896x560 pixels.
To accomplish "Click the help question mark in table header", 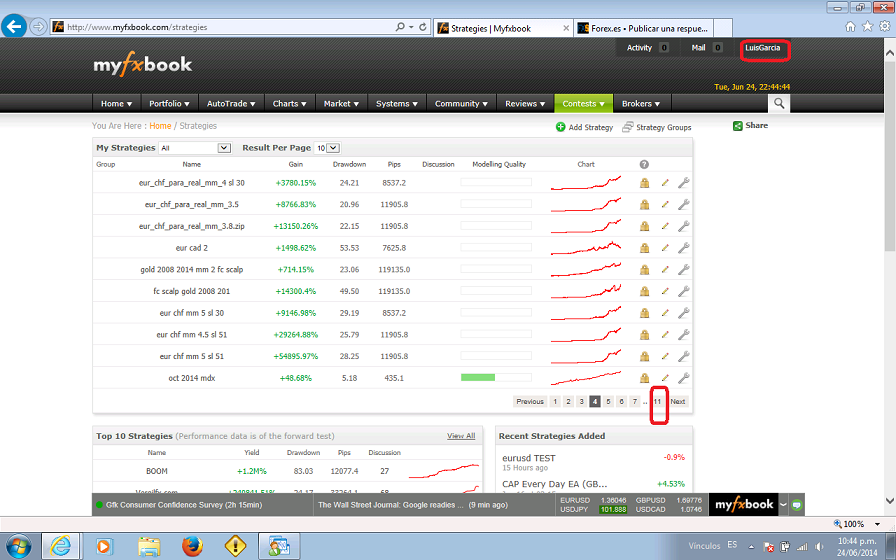I will (644, 164).
